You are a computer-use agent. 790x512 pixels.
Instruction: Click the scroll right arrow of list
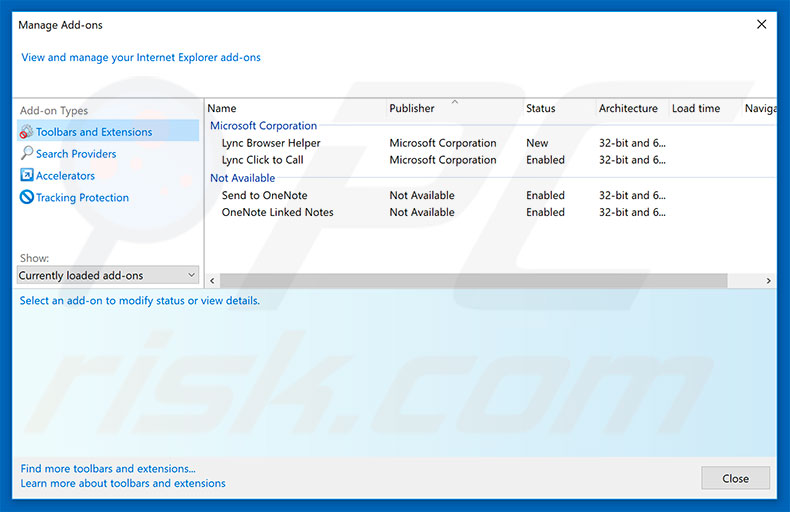coord(768,281)
